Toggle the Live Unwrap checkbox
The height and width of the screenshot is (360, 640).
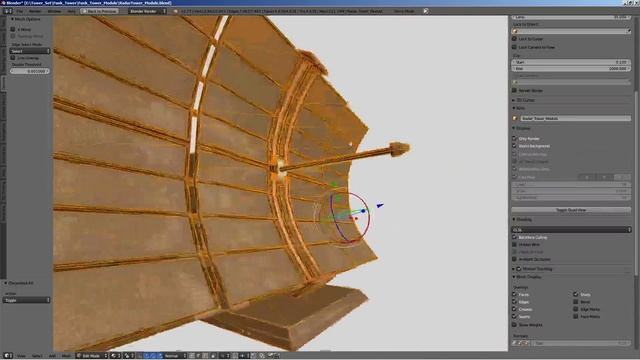point(13,58)
